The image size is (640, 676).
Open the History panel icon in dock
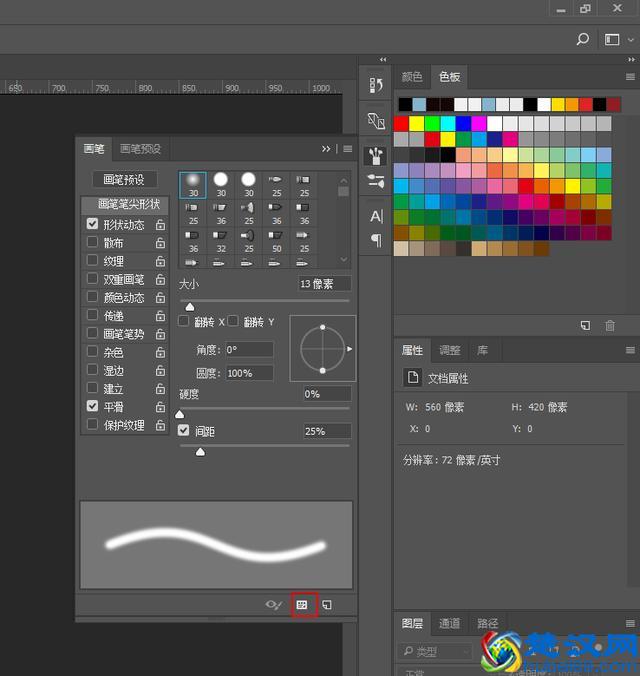click(376, 86)
